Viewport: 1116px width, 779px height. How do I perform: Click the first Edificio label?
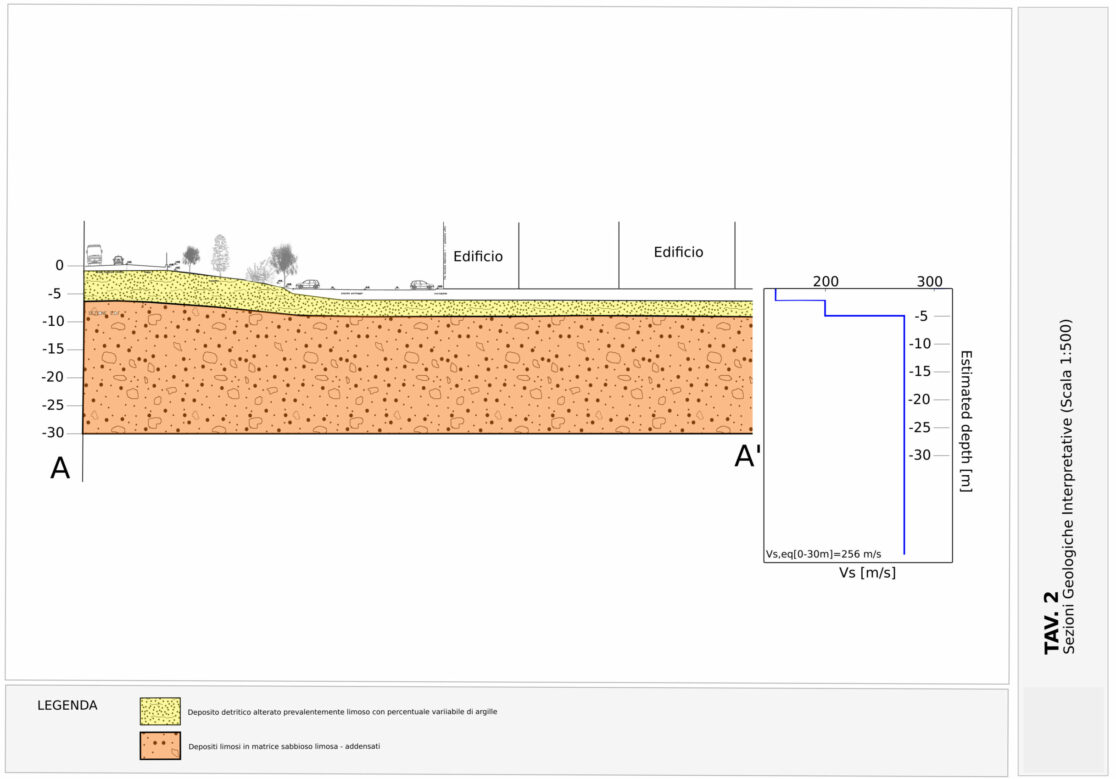tap(478, 256)
